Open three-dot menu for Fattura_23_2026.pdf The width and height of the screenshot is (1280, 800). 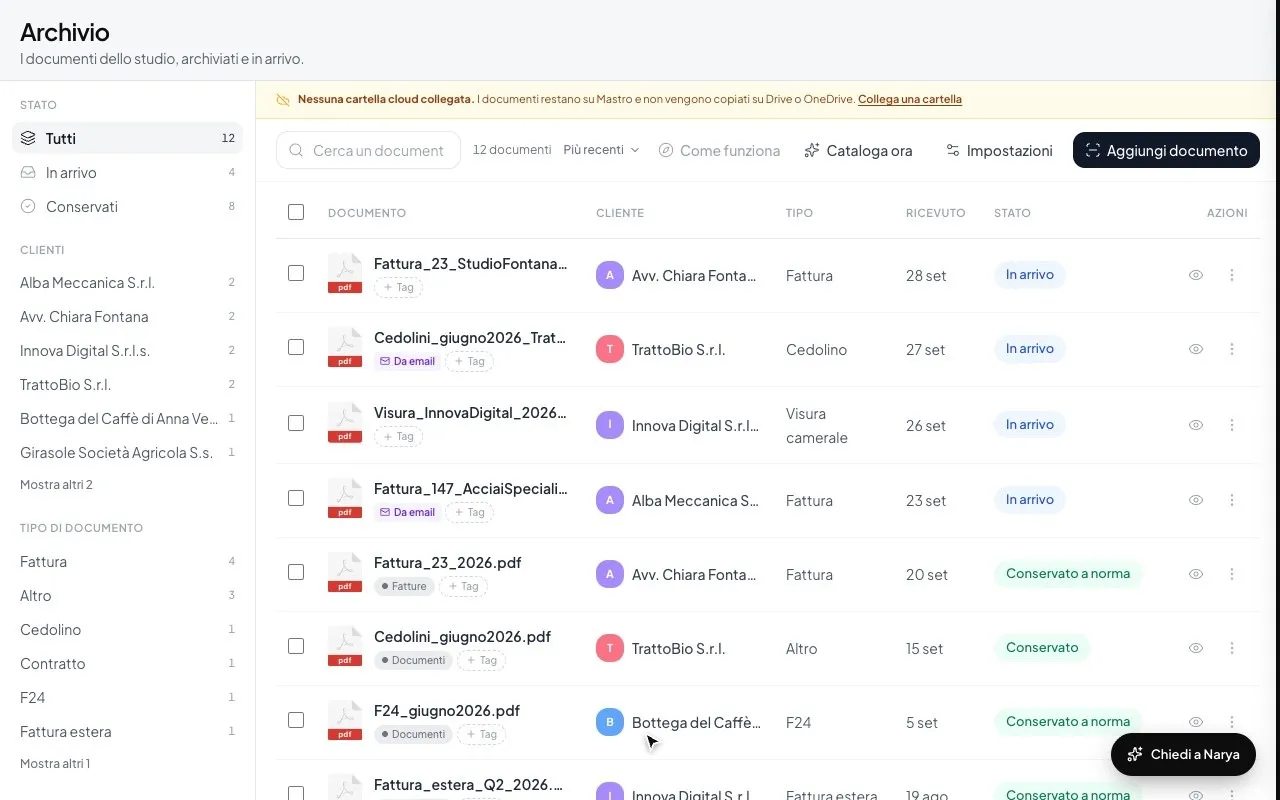point(1231,574)
